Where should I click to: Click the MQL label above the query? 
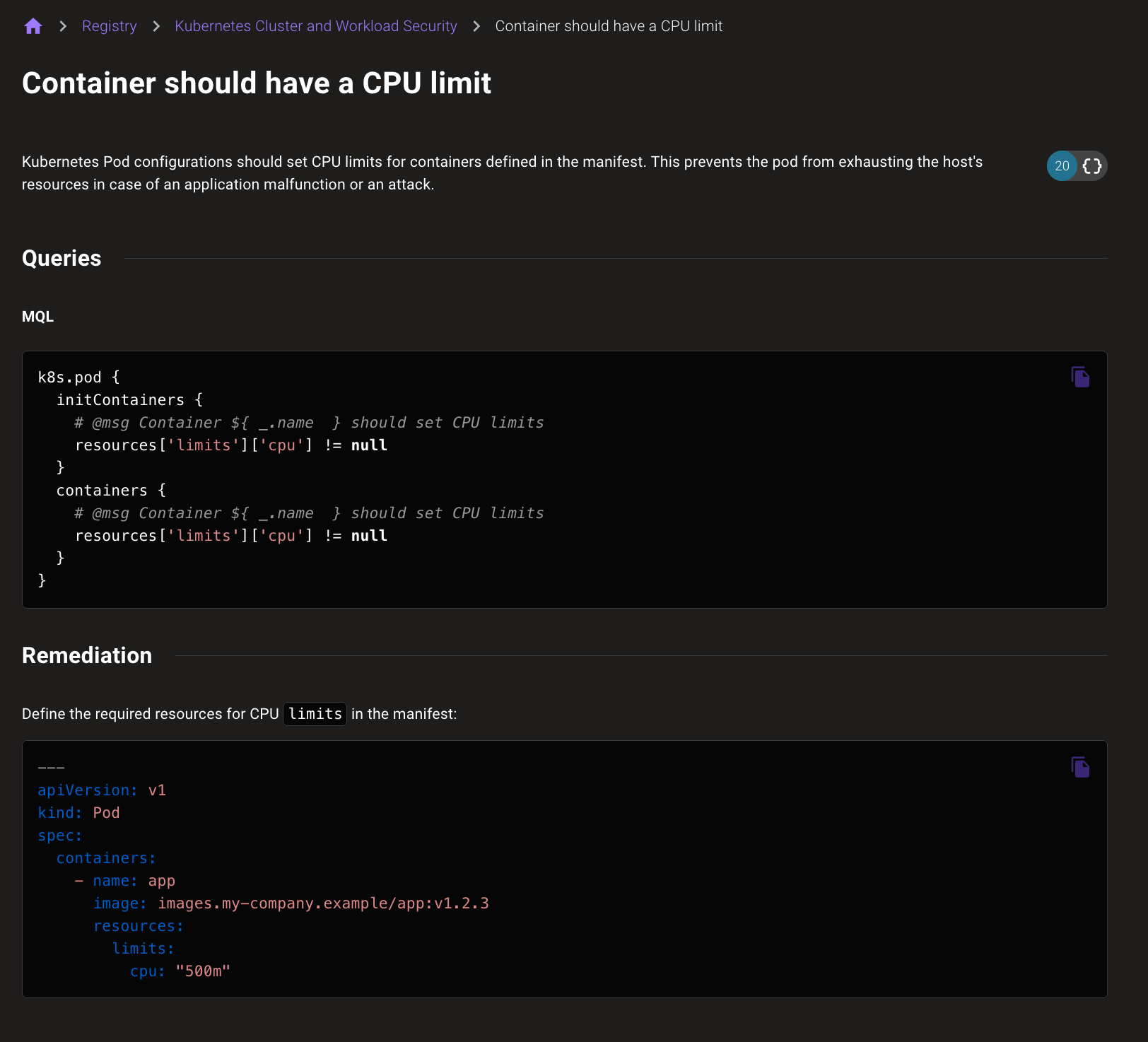37,316
